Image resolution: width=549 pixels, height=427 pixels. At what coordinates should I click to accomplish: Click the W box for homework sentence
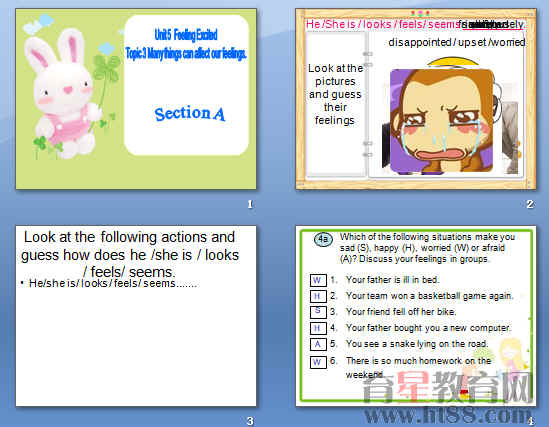318,362
